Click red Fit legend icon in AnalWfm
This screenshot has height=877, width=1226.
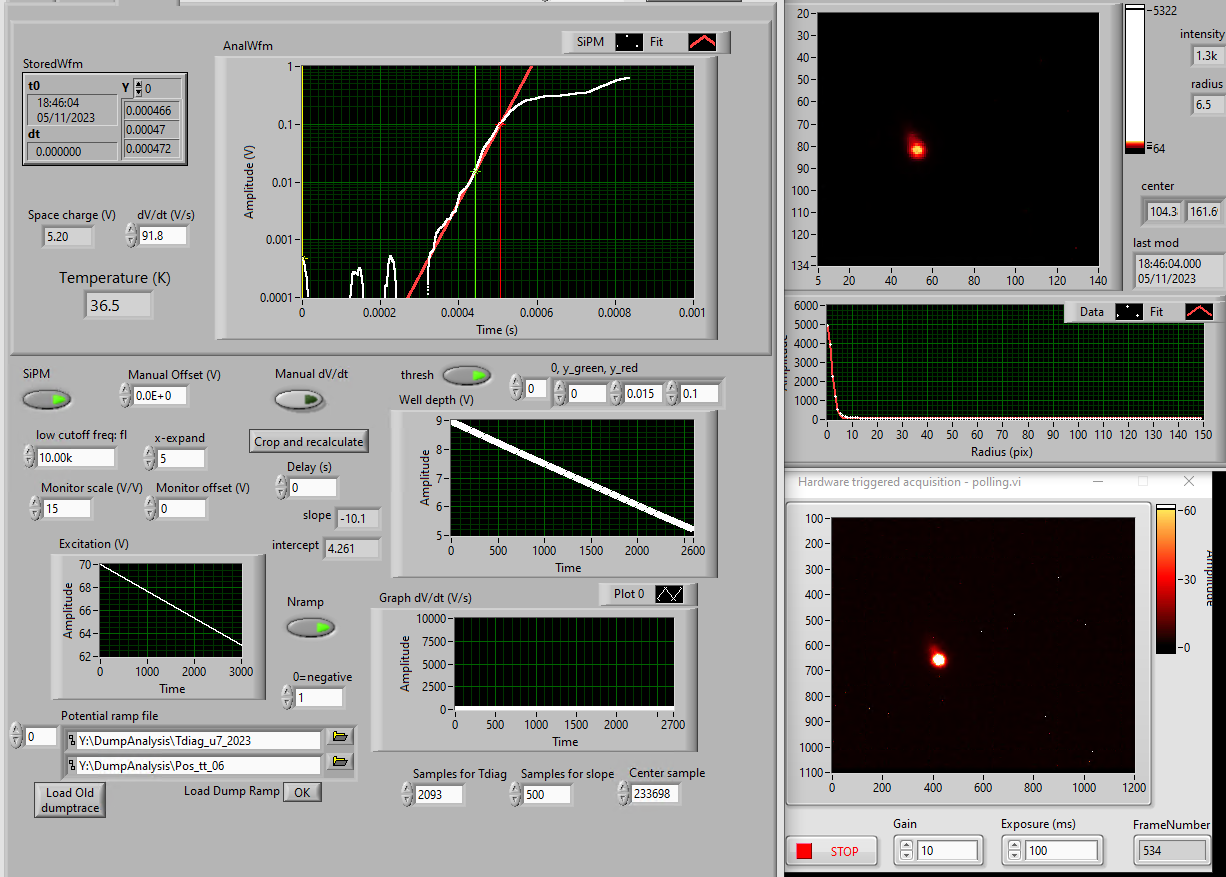point(702,42)
